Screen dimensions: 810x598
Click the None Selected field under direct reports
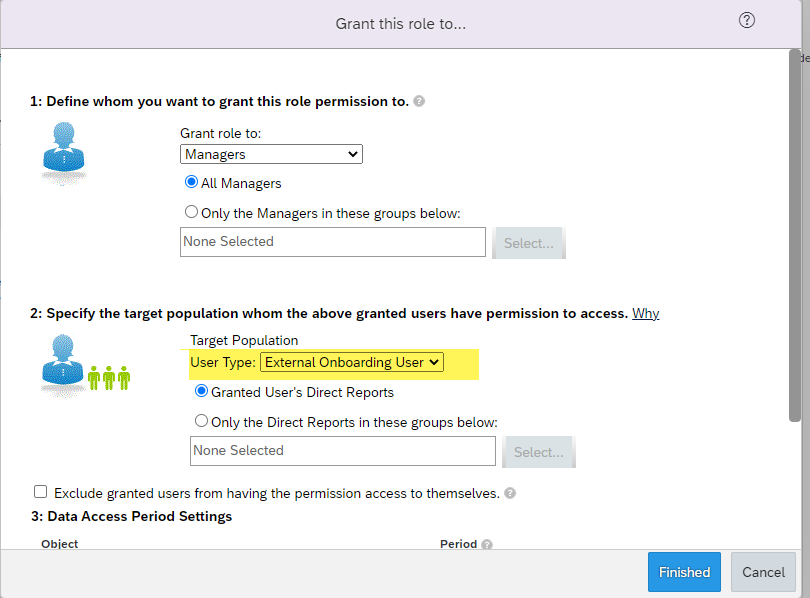(342, 451)
